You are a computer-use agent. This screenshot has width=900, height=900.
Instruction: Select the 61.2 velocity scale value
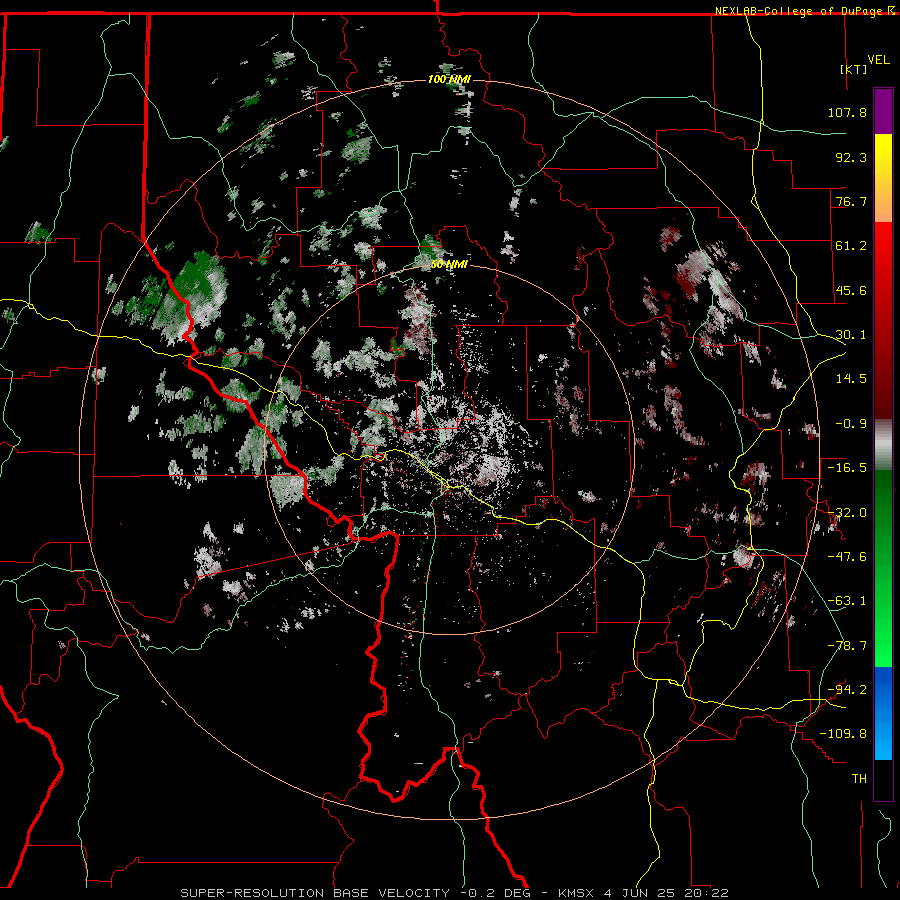(851, 246)
